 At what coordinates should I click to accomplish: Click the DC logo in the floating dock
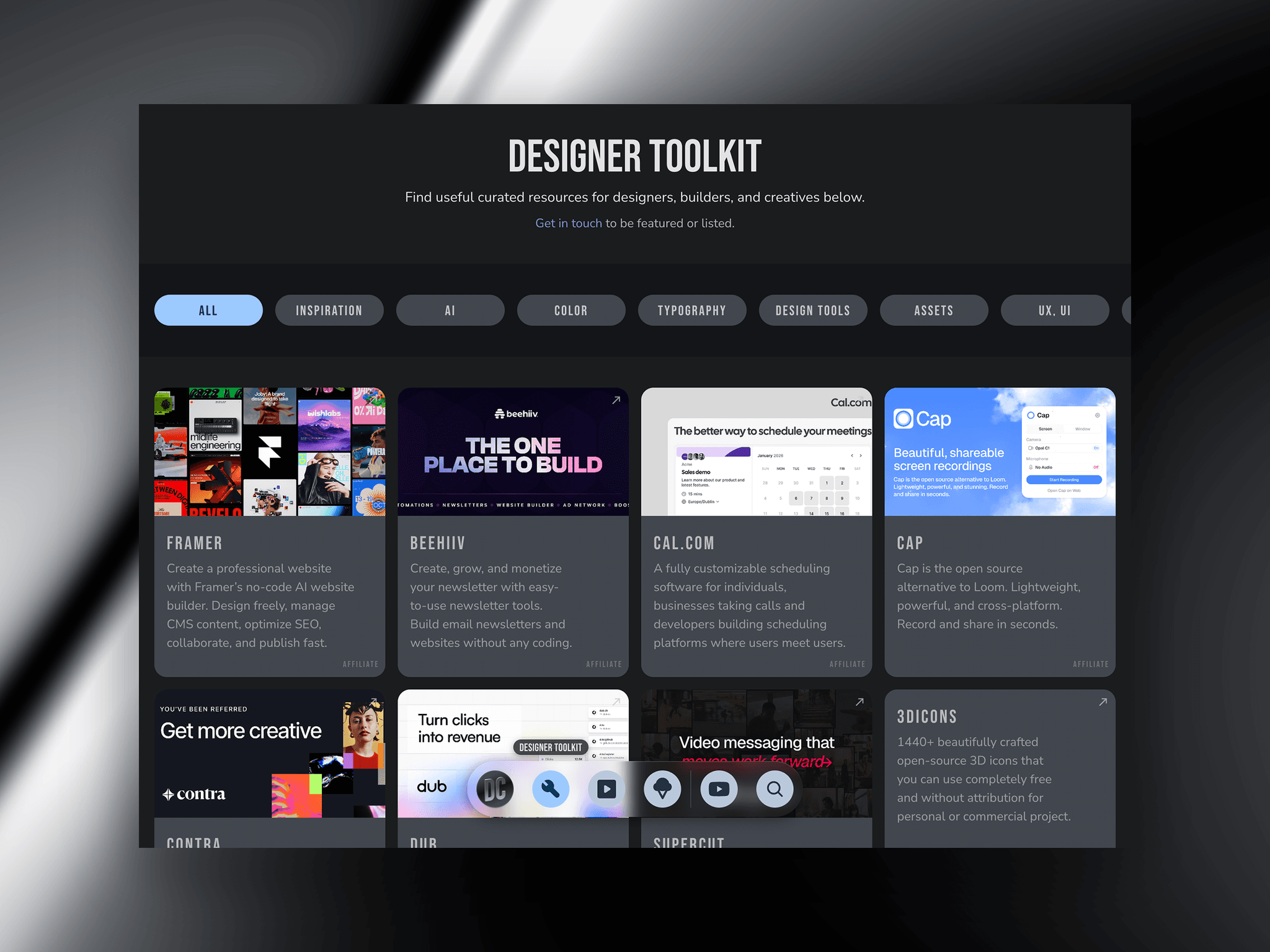pos(495,789)
